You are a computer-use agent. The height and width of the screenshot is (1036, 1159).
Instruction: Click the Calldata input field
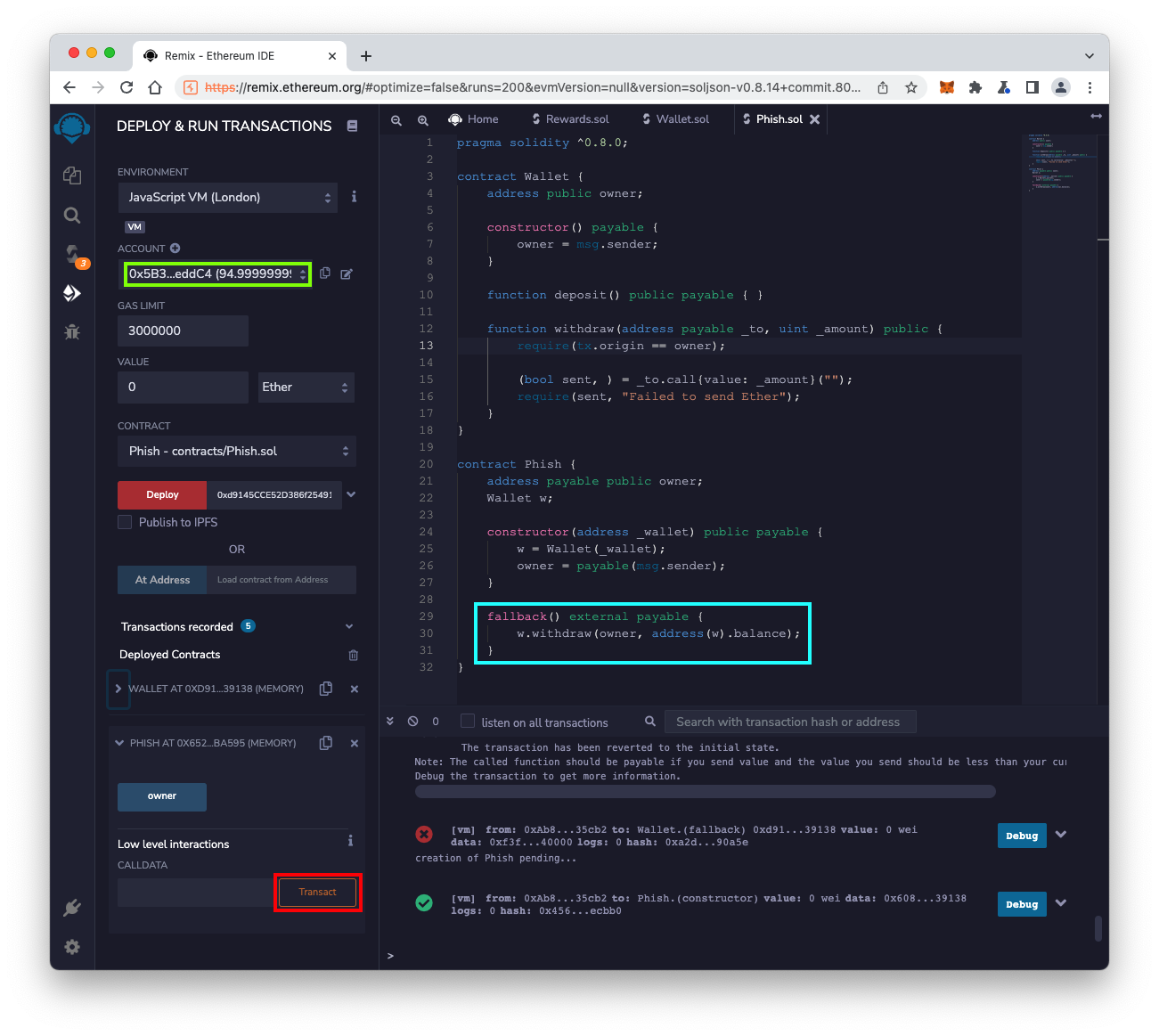tap(197, 893)
